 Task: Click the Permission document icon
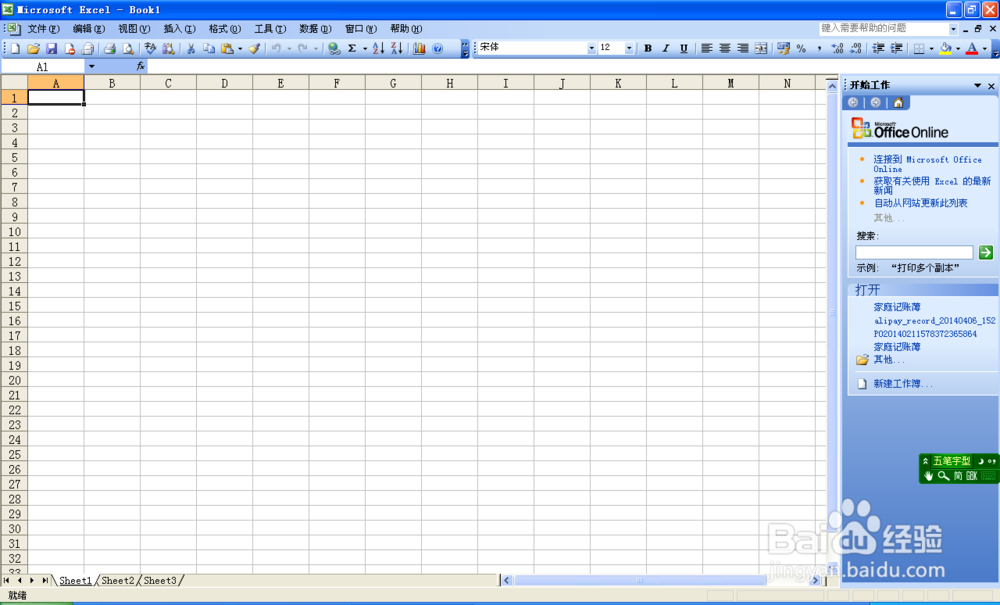(x=70, y=48)
